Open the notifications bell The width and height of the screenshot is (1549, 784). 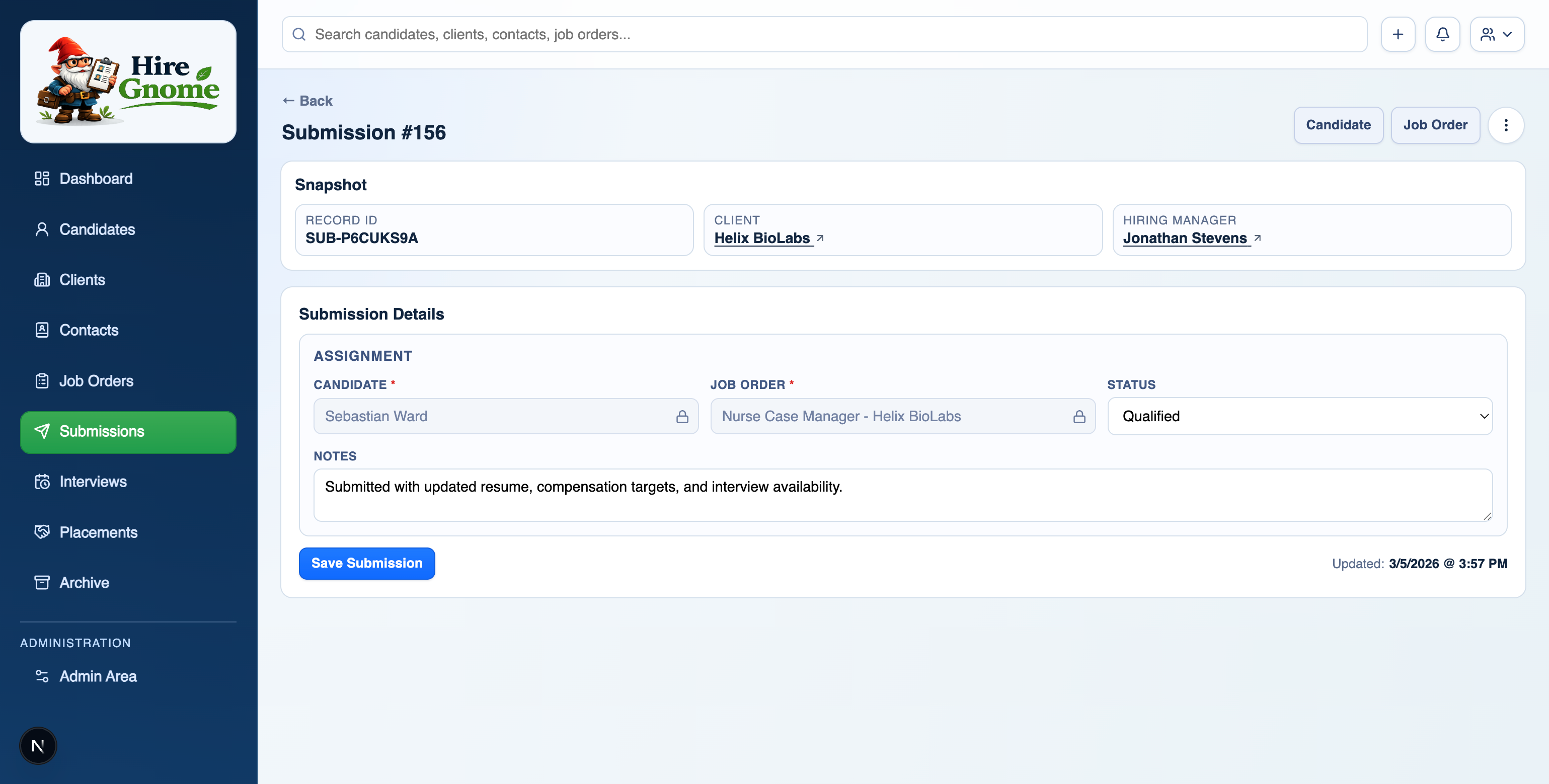pos(1442,34)
